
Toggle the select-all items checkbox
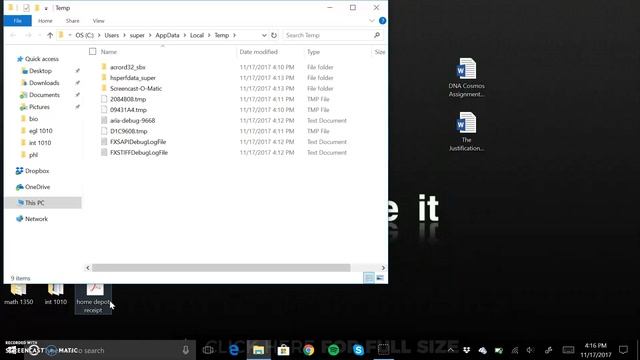(x=93, y=51)
